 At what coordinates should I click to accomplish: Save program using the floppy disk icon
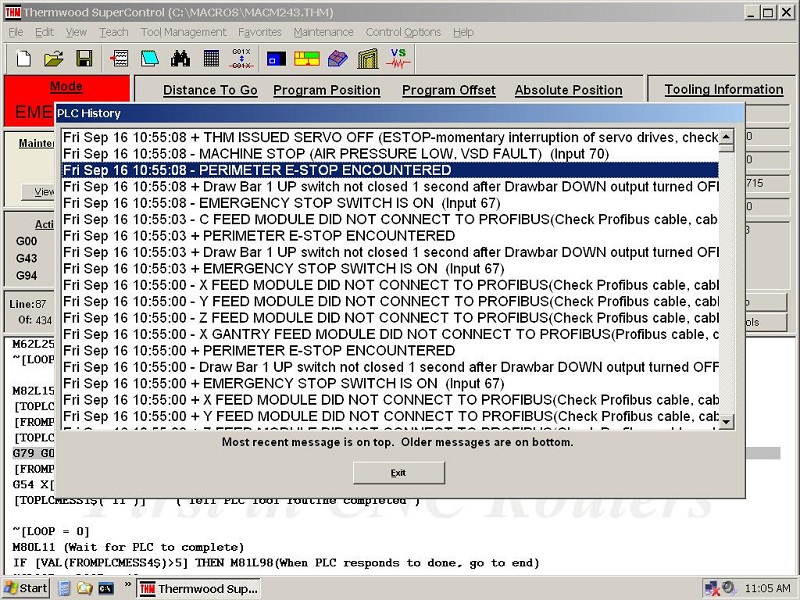(84, 58)
